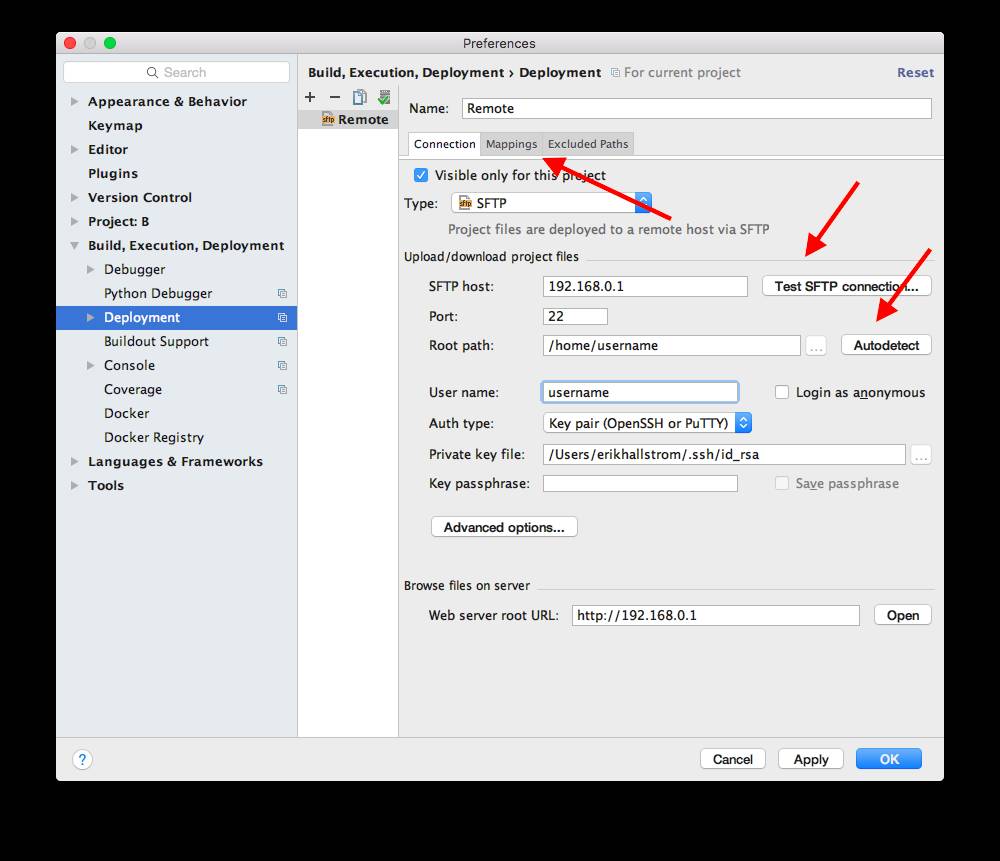Expand the Tools section

[x=75, y=485]
